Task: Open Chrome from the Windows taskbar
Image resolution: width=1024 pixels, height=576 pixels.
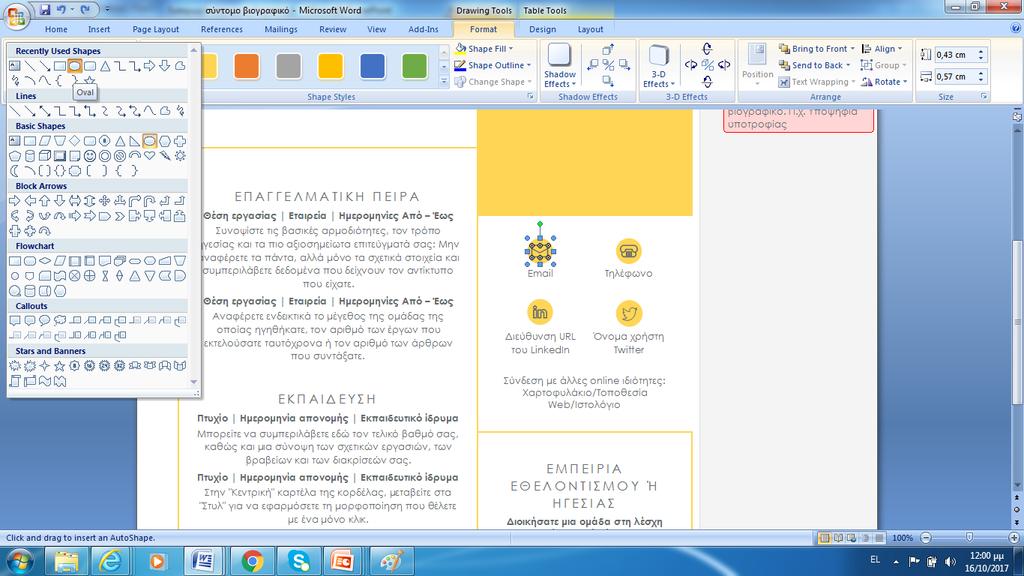Action: click(x=252, y=561)
